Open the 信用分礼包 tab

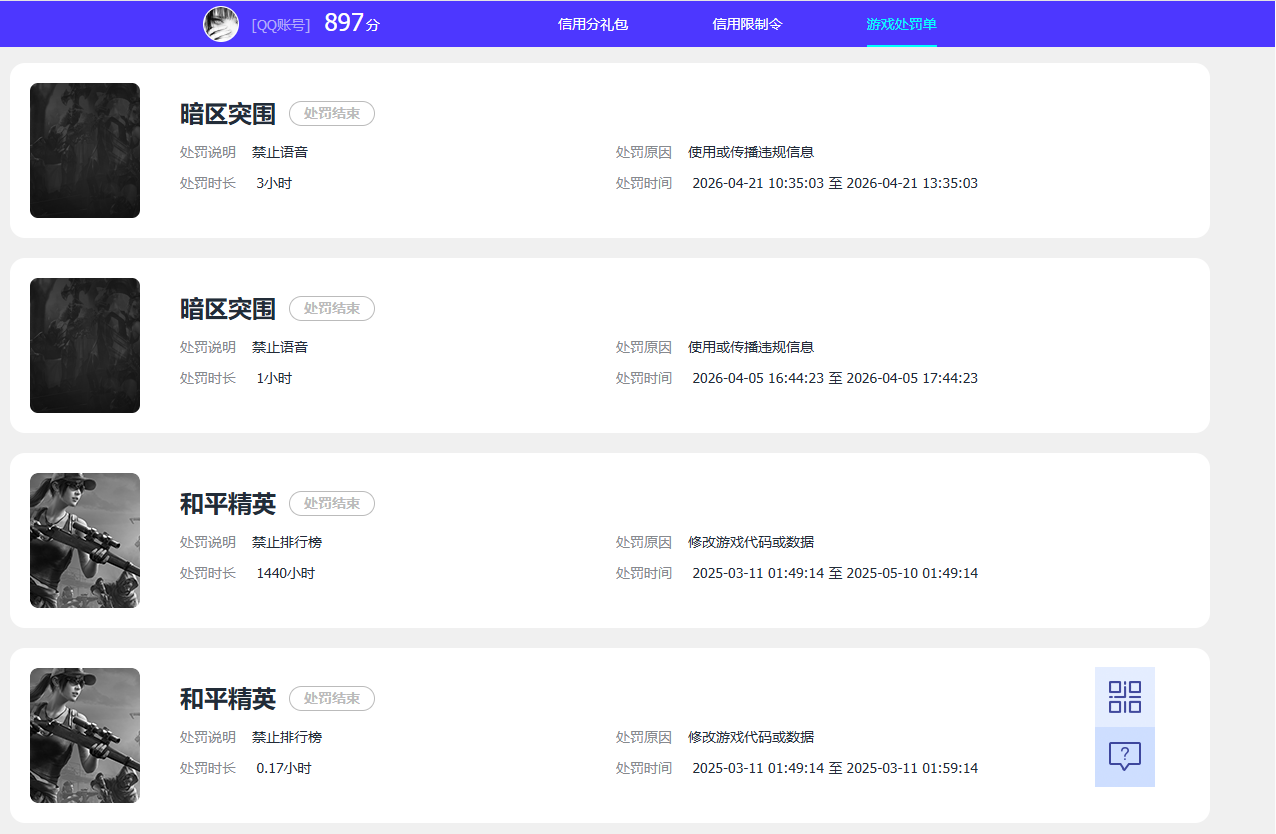(593, 24)
